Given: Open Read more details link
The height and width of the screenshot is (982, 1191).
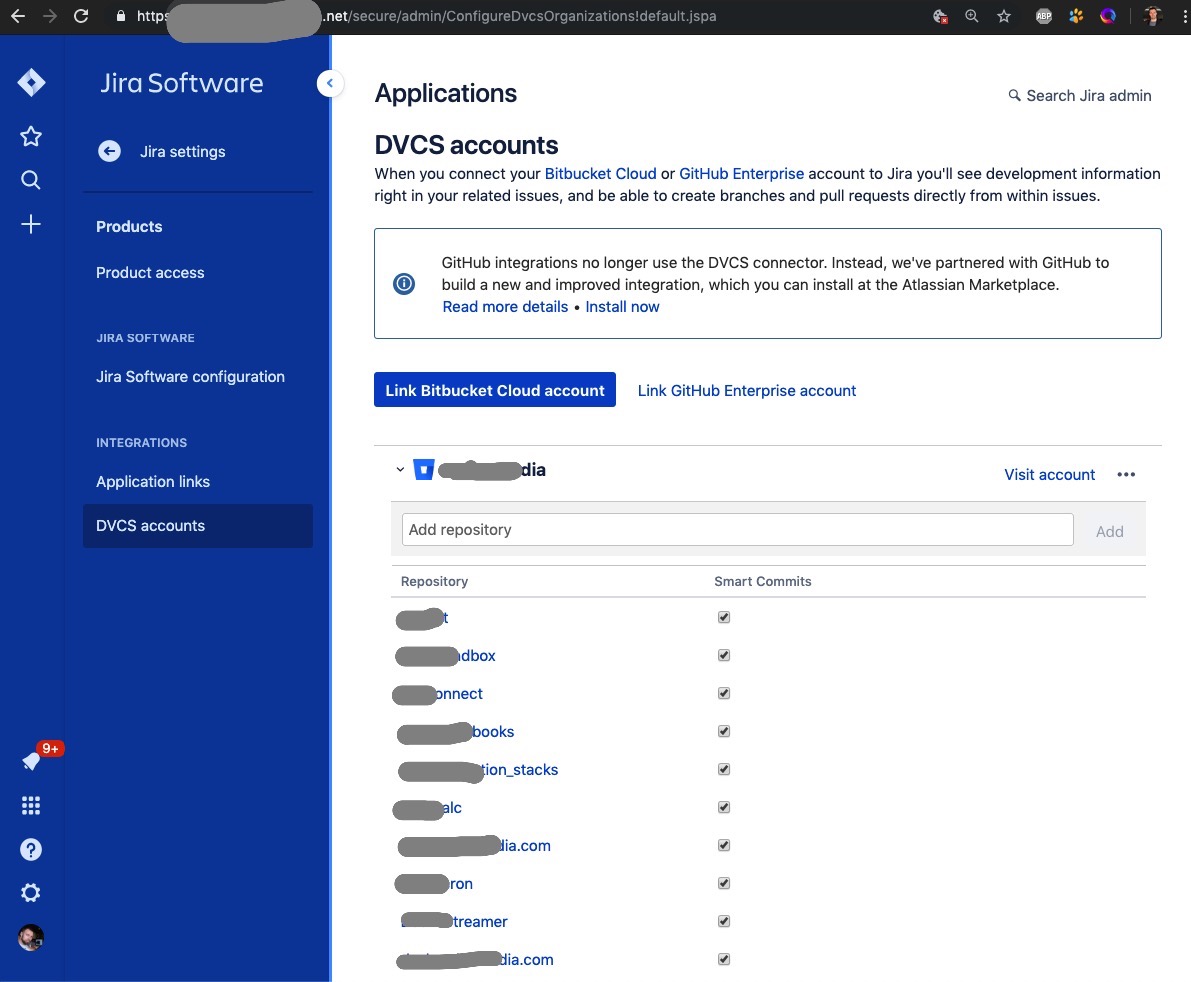Looking at the screenshot, I should click(505, 307).
